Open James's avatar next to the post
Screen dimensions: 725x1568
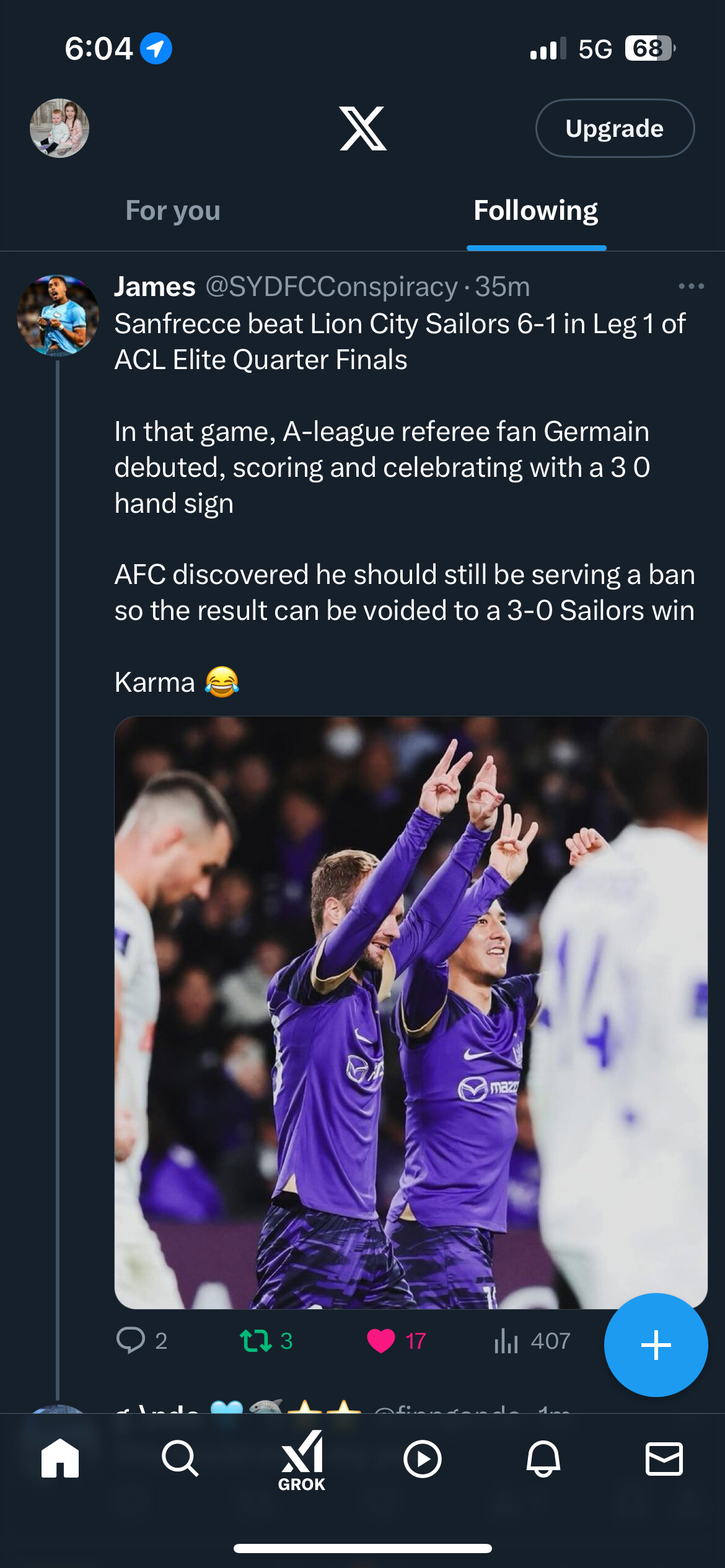pyautogui.click(x=58, y=315)
